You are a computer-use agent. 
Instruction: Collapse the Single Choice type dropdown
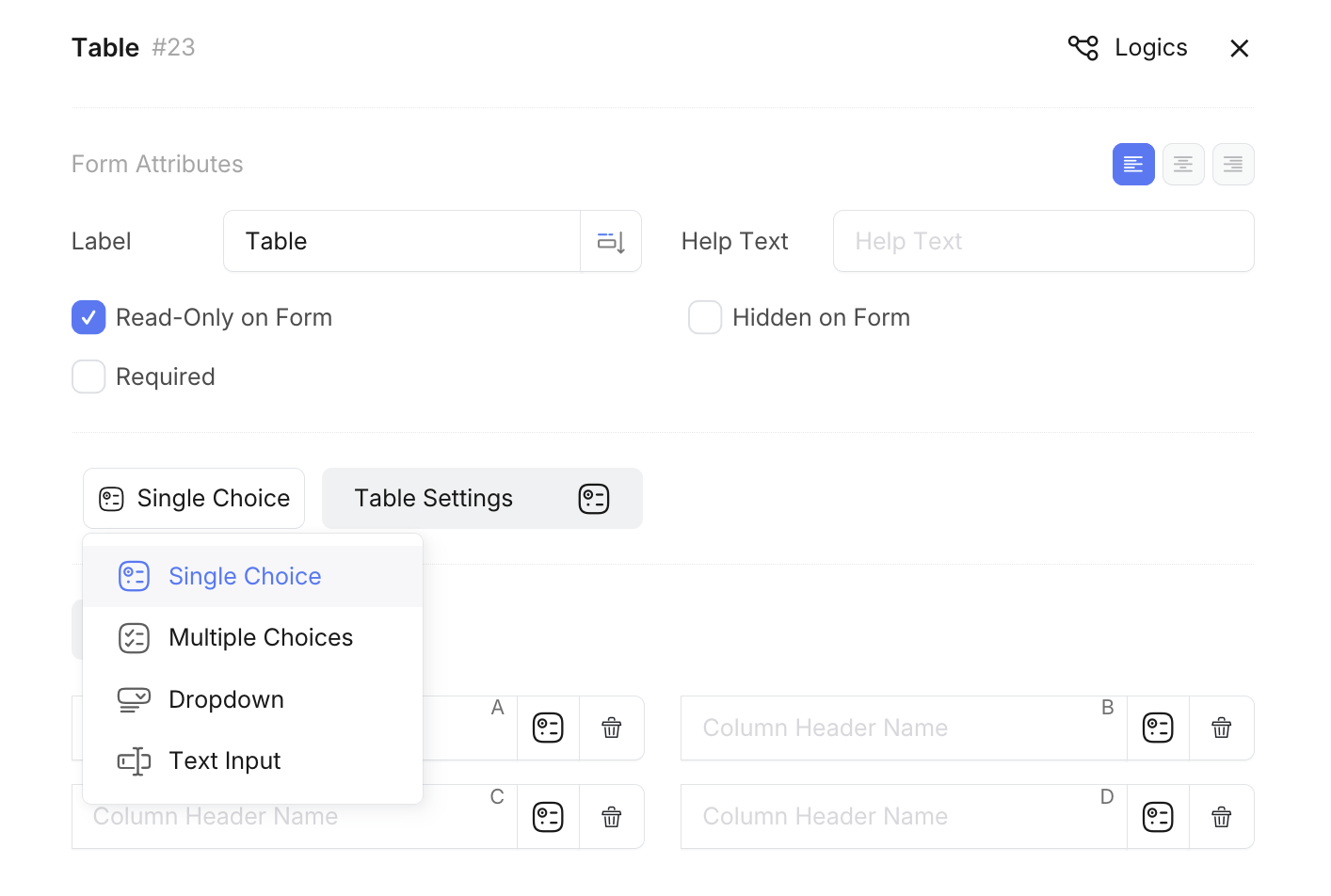(194, 499)
